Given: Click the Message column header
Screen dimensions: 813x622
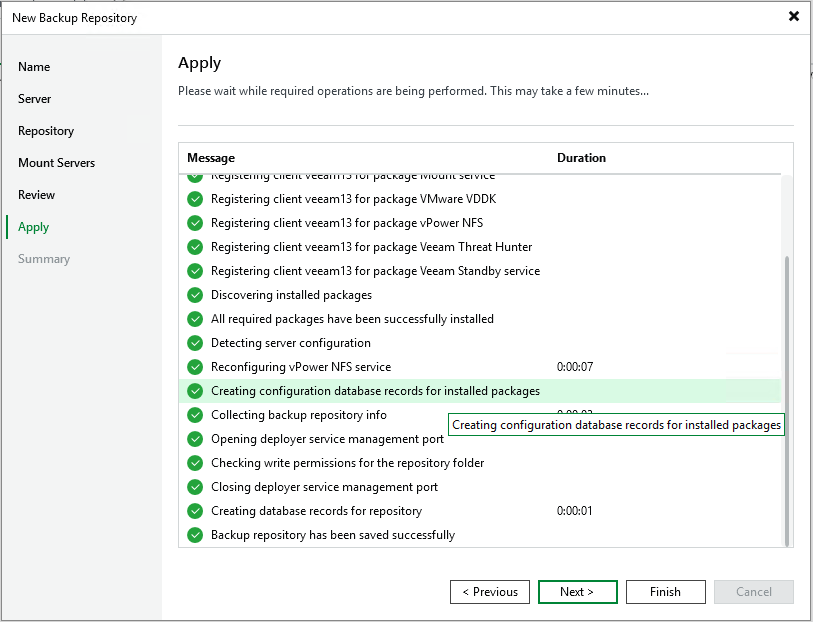Looking at the screenshot, I should point(211,158).
